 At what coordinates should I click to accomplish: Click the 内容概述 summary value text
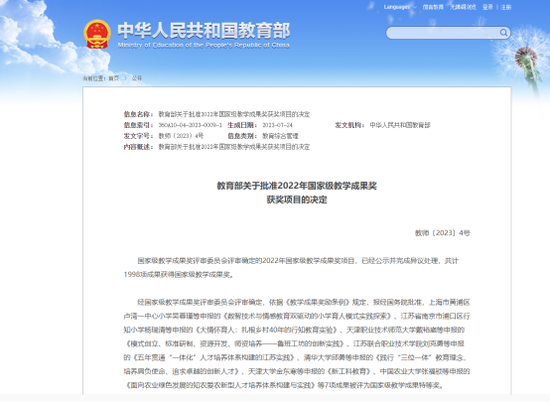click(x=234, y=147)
